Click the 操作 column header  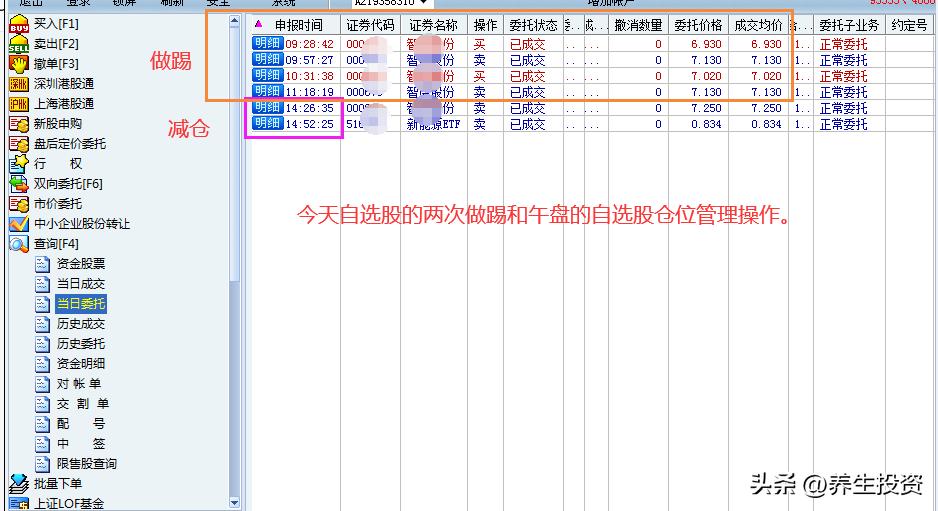click(485, 25)
